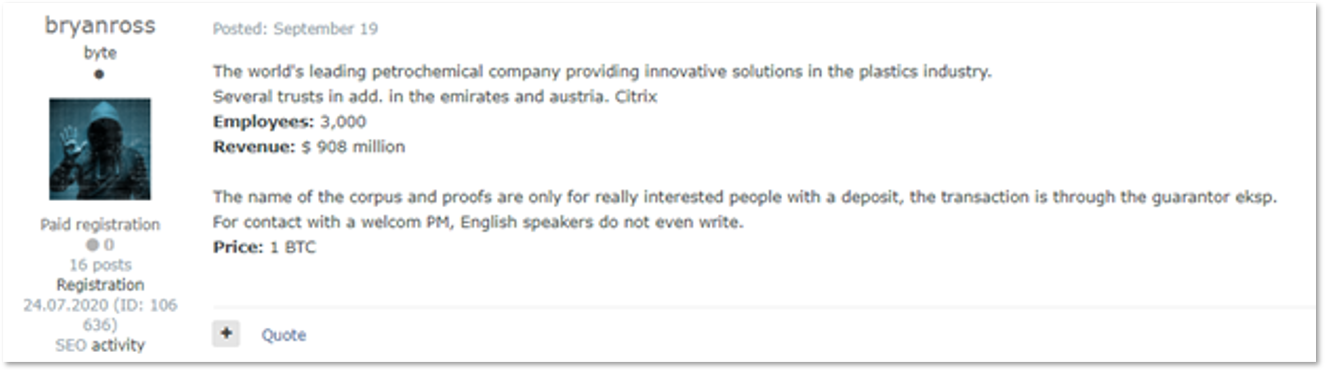This screenshot has height=370, width=1325.
Task: Click the SEO activity link
Action: click(x=100, y=345)
